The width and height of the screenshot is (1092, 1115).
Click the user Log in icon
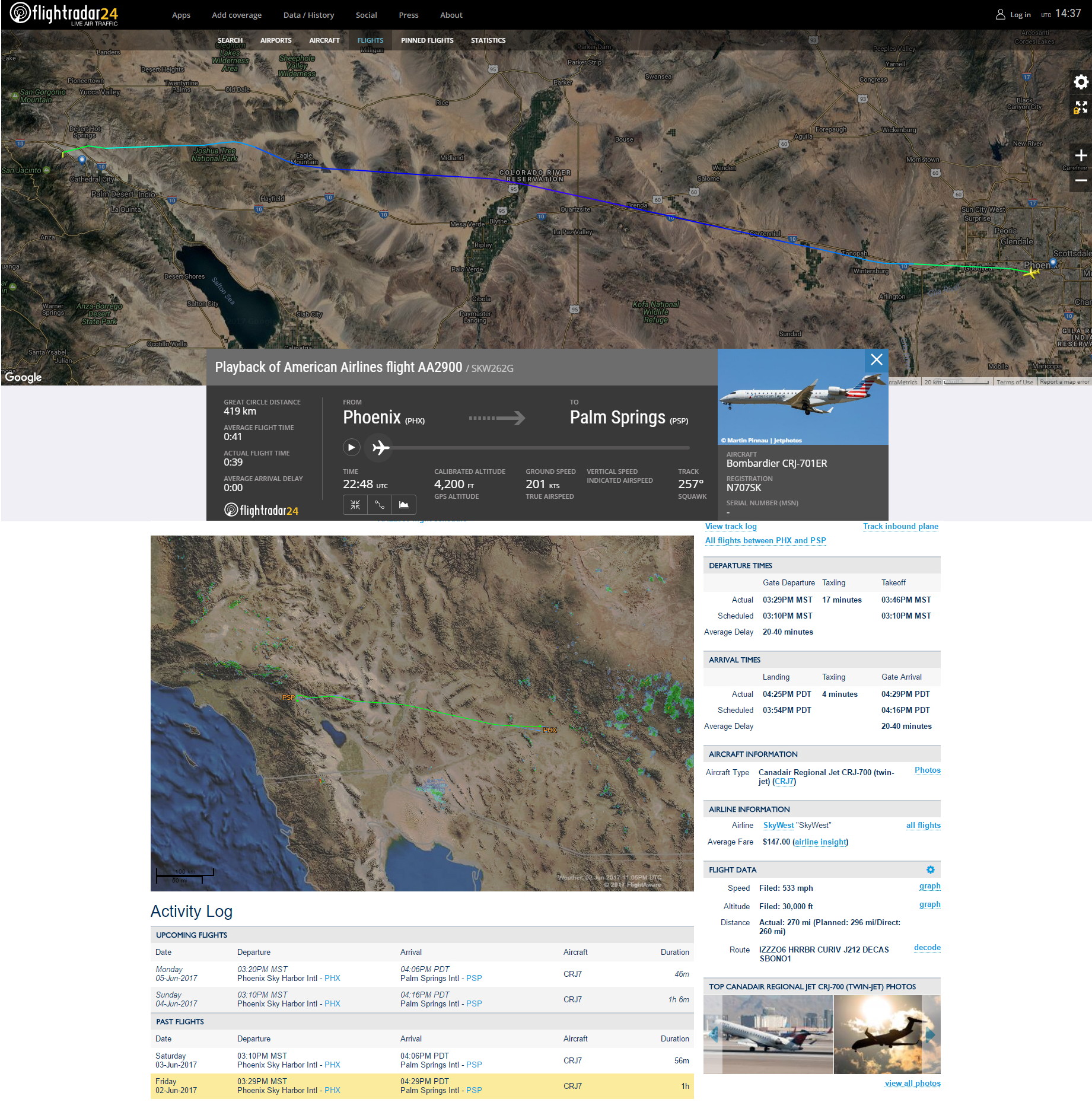tap(1000, 15)
